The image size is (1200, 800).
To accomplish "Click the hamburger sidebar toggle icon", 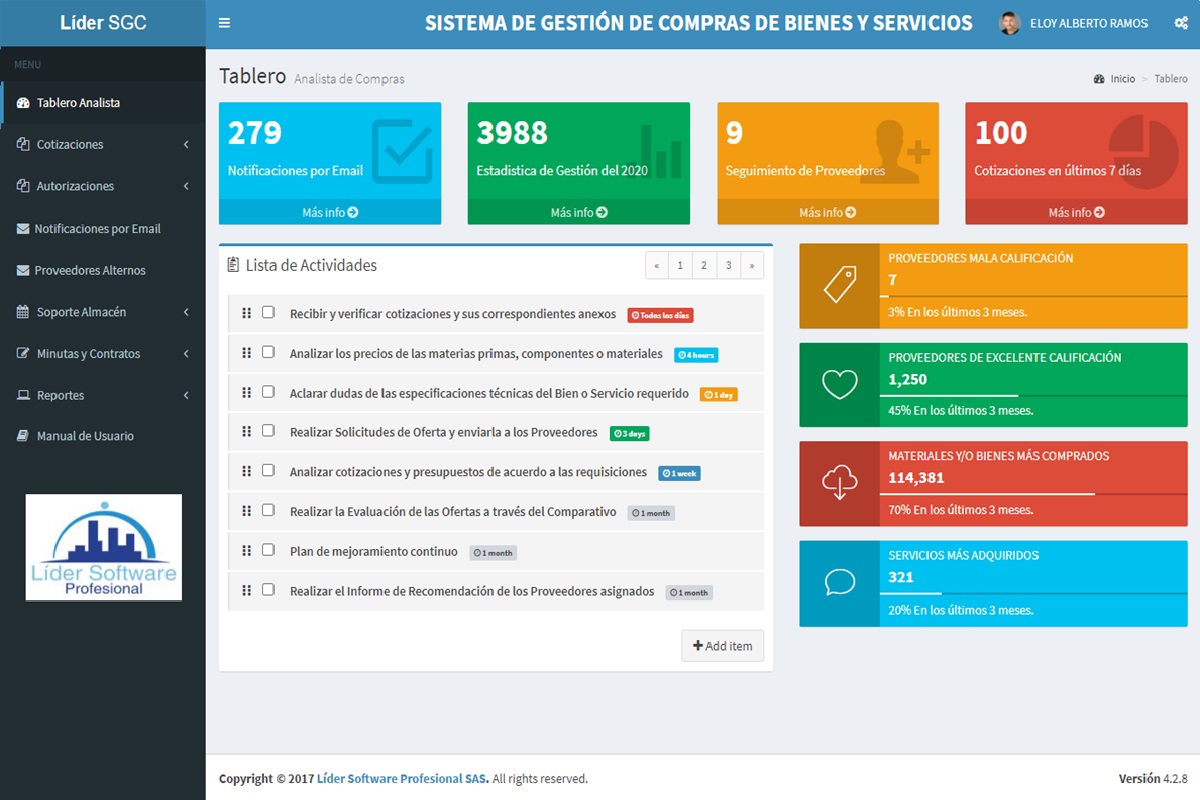I will (224, 23).
